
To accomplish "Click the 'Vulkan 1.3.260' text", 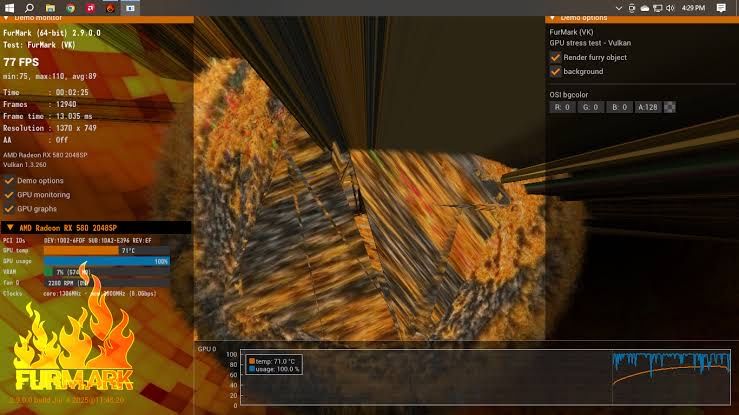I will 25,165.
